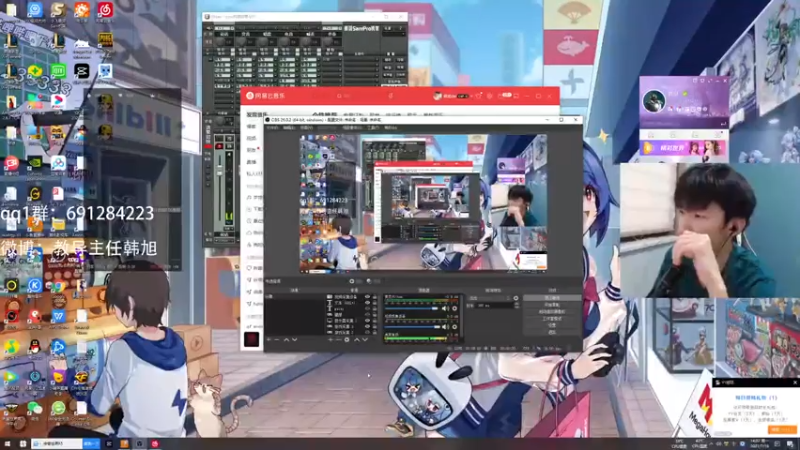The width and height of the screenshot is (800, 450).
Task: Click add scene plus icon in OBS
Action: coord(269,339)
